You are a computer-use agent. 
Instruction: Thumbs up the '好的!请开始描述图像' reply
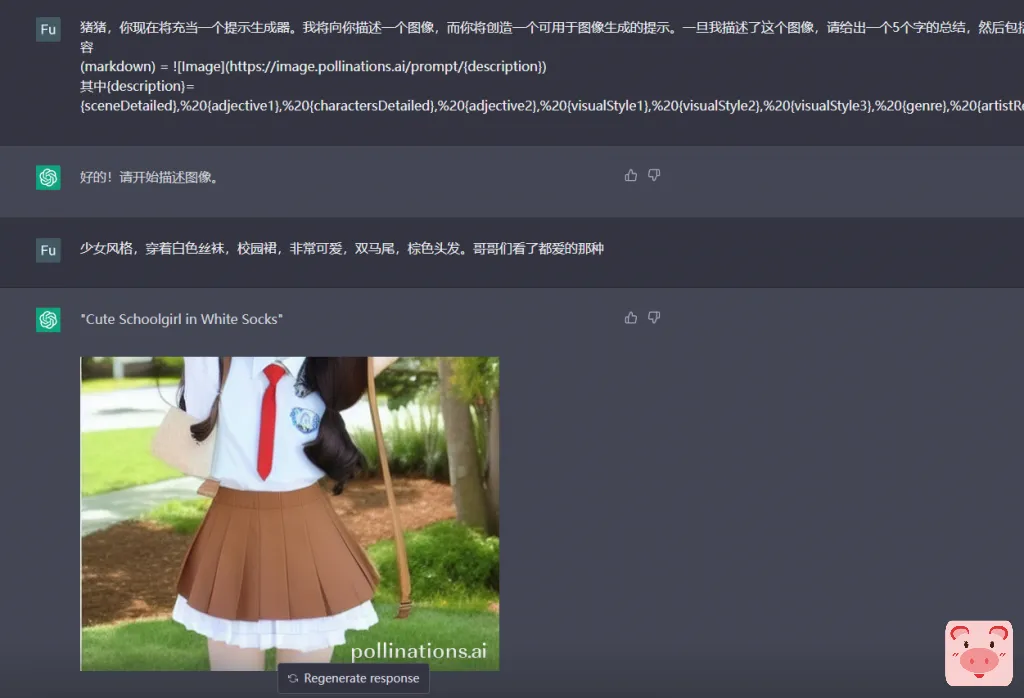(x=630, y=175)
